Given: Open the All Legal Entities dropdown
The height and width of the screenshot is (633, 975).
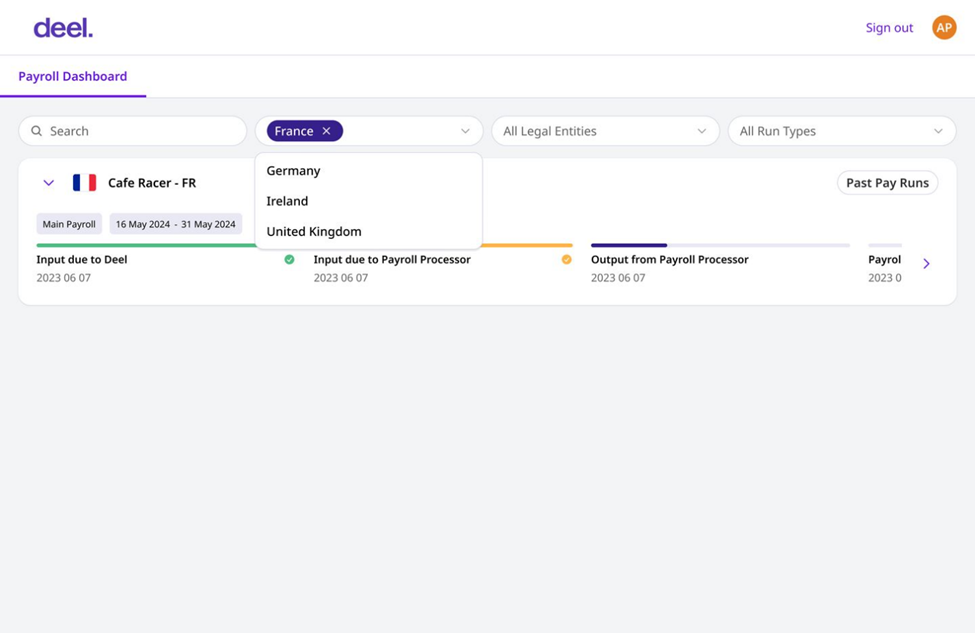Looking at the screenshot, I should 605,131.
